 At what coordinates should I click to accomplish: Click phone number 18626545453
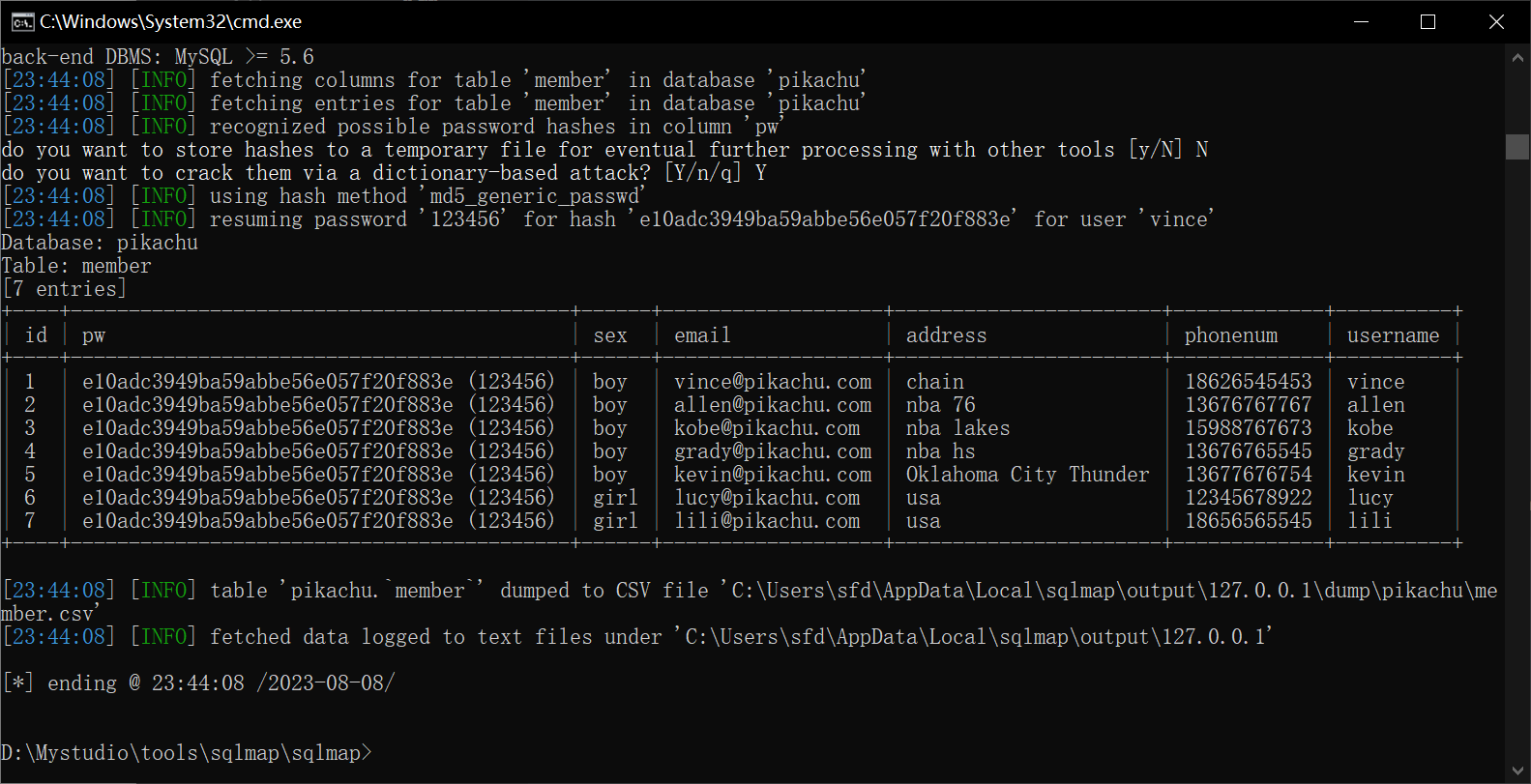pos(1248,382)
